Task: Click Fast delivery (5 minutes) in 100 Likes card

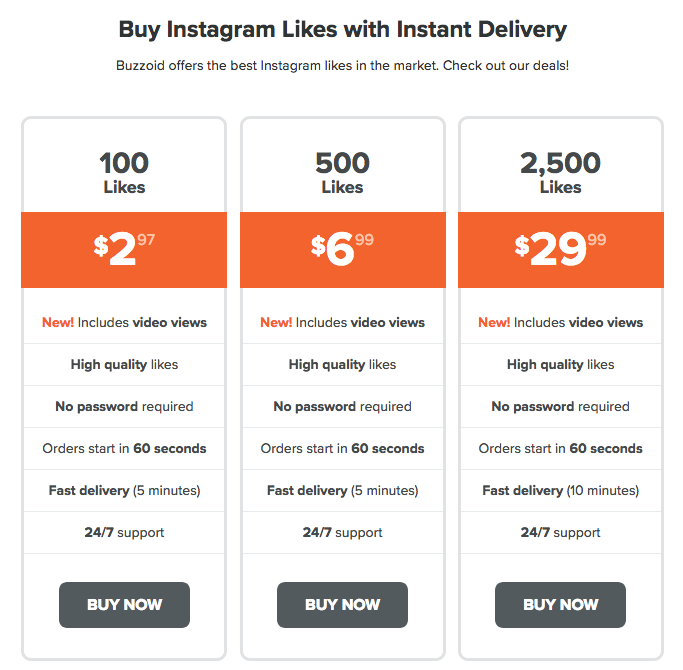Action: 124,491
